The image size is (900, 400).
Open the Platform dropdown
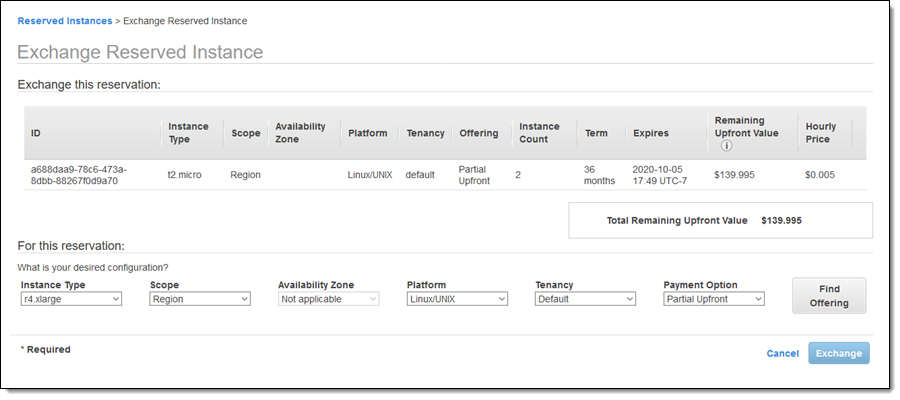pos(457,299)
